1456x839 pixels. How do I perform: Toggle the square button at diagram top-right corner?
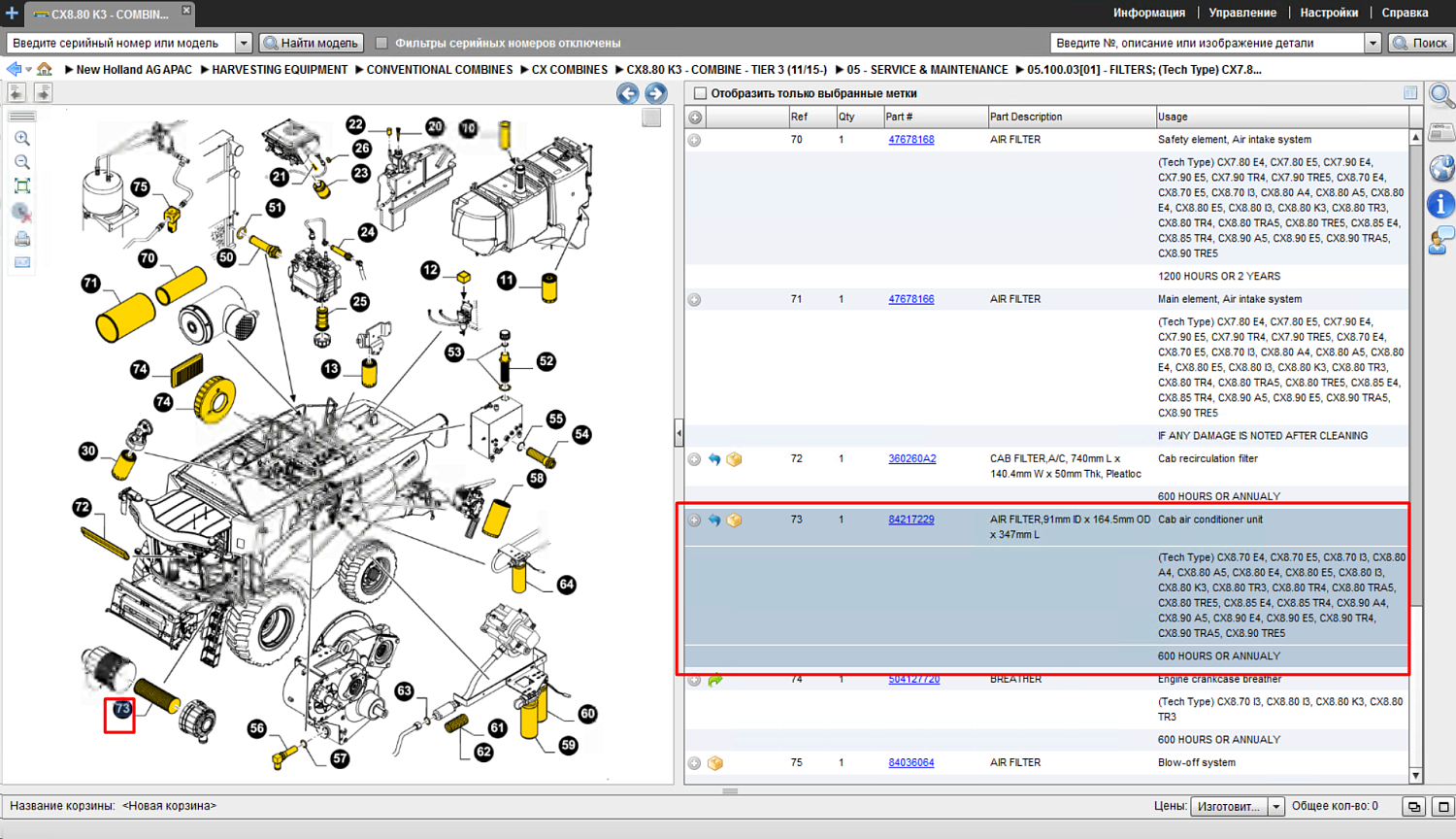pos(651,117)
